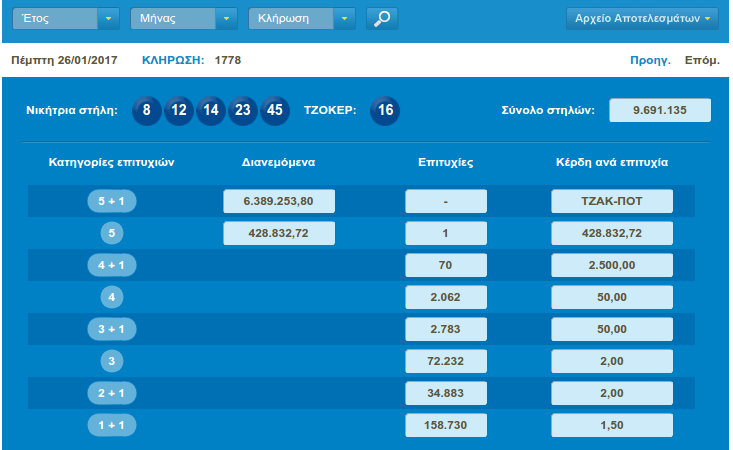Open Αρχείο Αποτελεσμάτων results archive menu
This screenshot has height=450, width=733.
[642, 18]
